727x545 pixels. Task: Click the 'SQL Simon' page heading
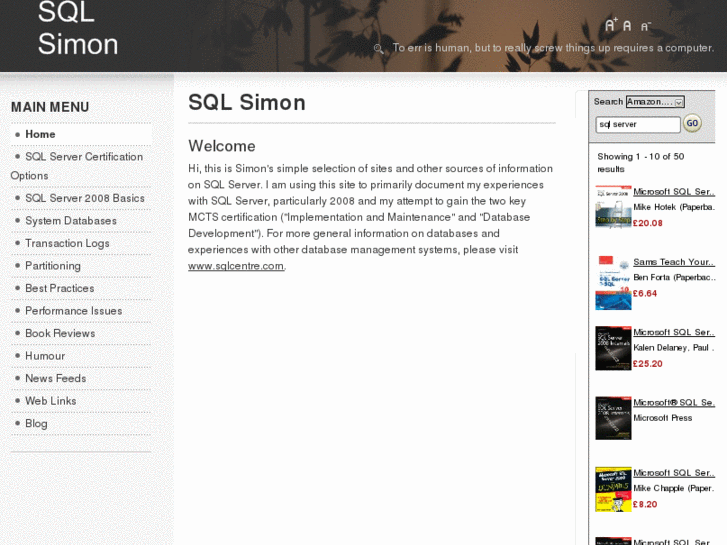[247, 103]
